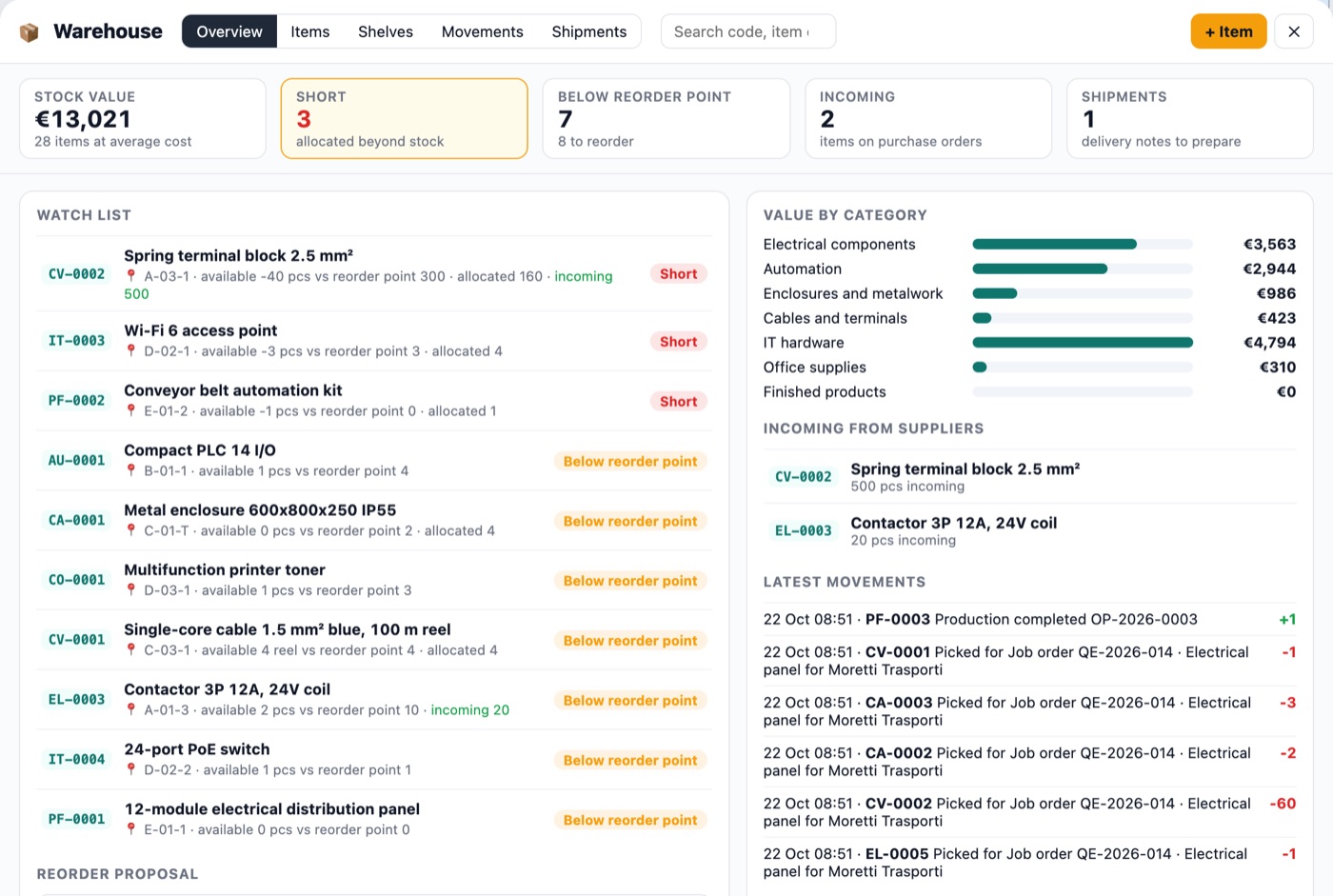
Task: Open the Short KPI card
Action: point(405,119)
